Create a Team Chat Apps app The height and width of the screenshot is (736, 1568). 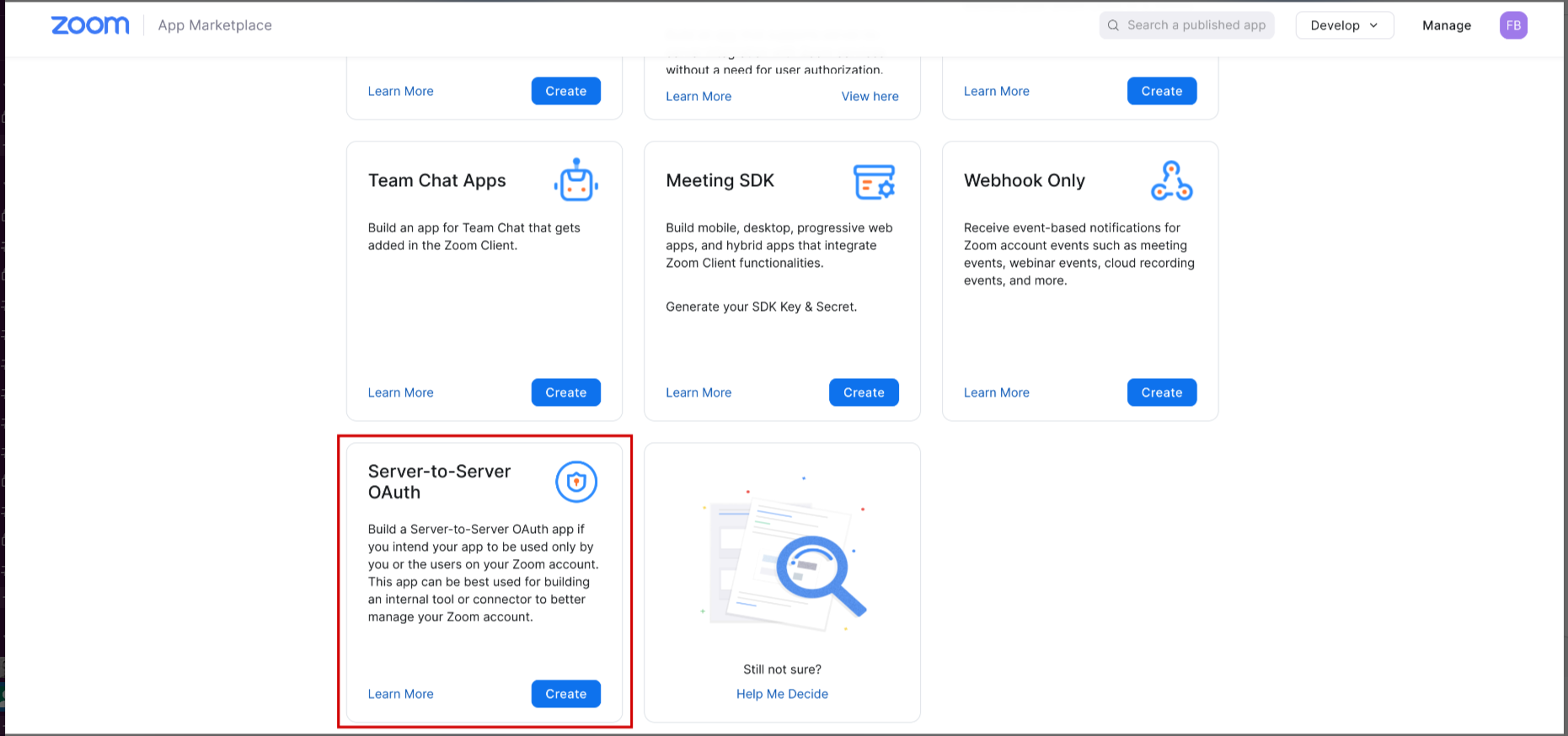click(566, 392)
